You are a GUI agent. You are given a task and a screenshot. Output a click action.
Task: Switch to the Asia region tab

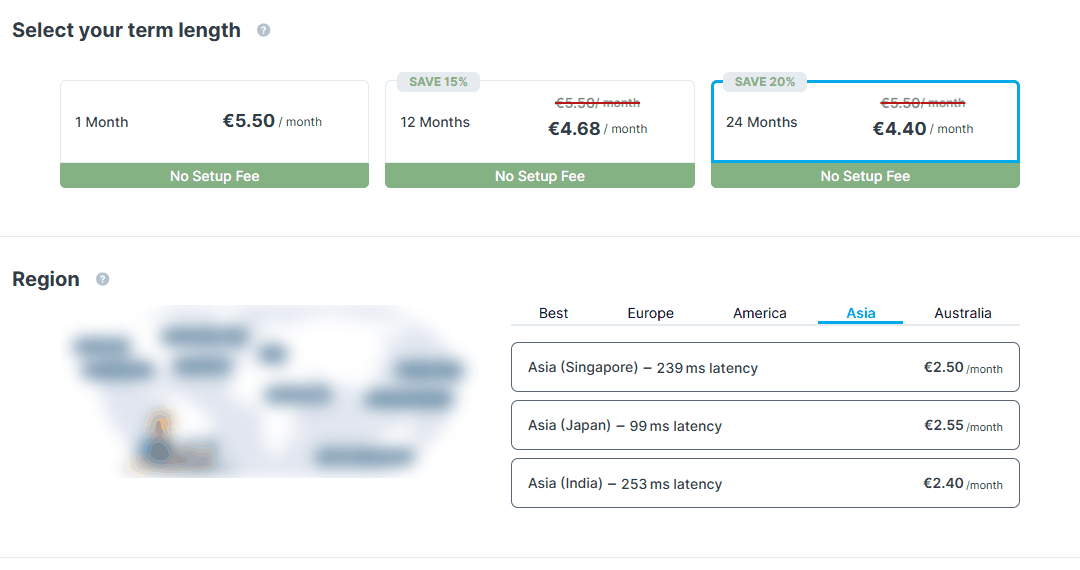(860, 313)
